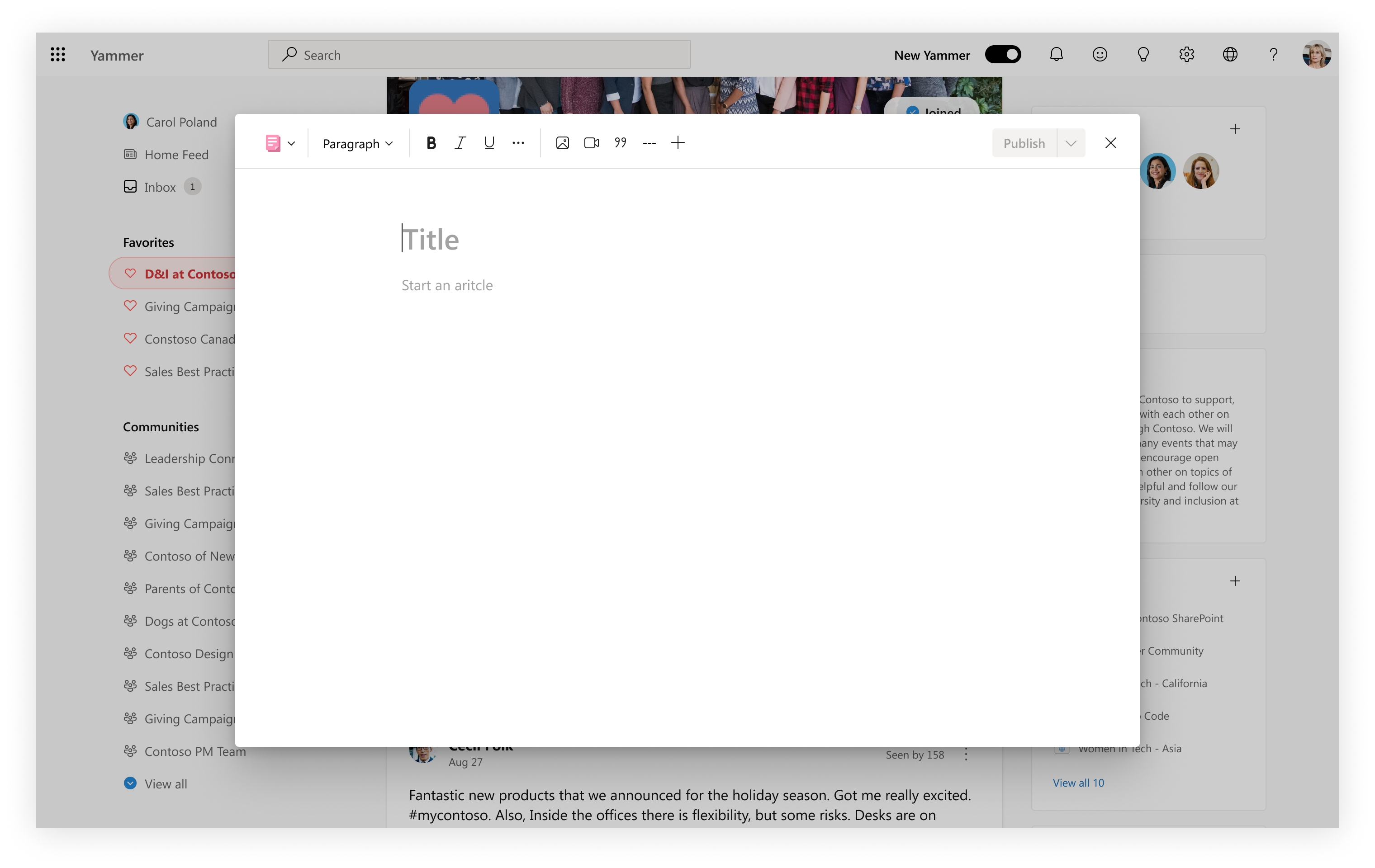The image size is (1375, 868).
Task: Insert an image into the article
Action: coord(562,143)
